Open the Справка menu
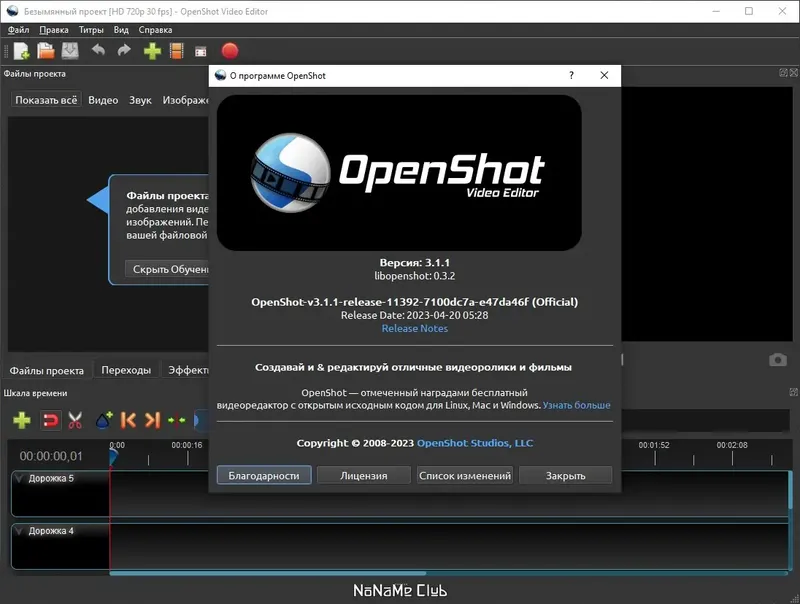This screenshot has height=604, width=800. [155, 30]
